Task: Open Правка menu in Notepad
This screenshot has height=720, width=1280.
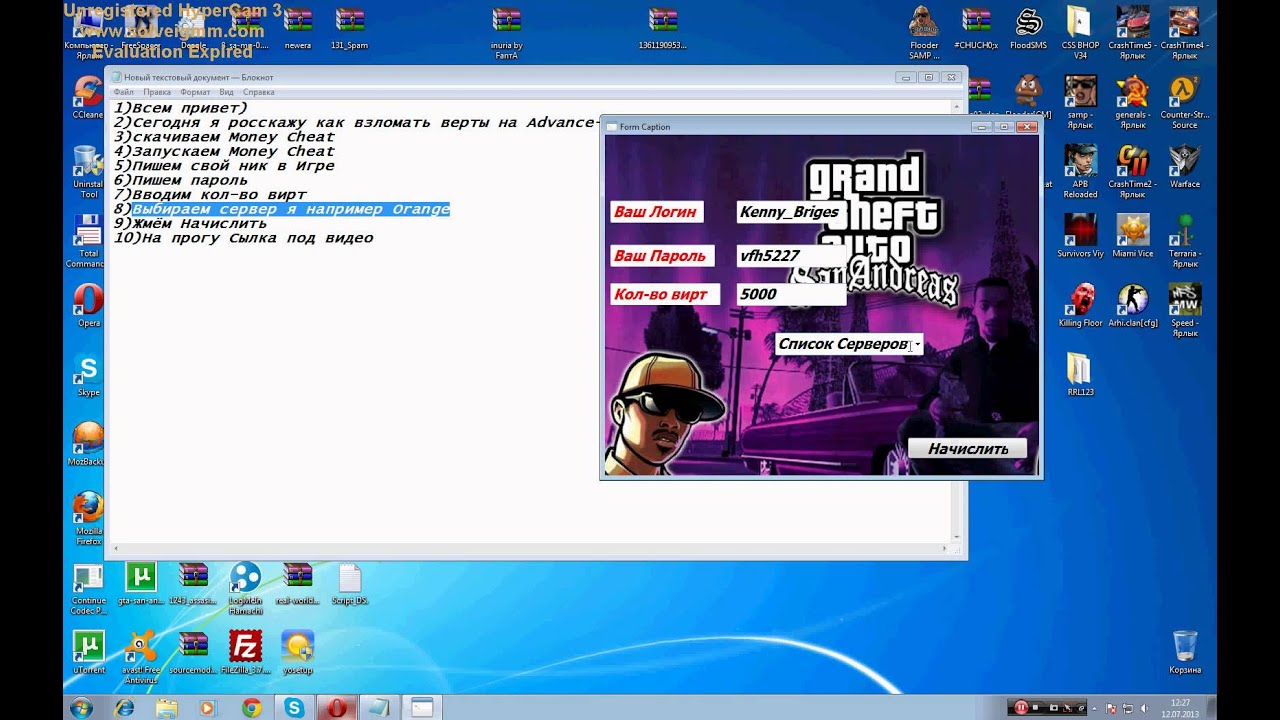Action: click(x=157, y=92)
